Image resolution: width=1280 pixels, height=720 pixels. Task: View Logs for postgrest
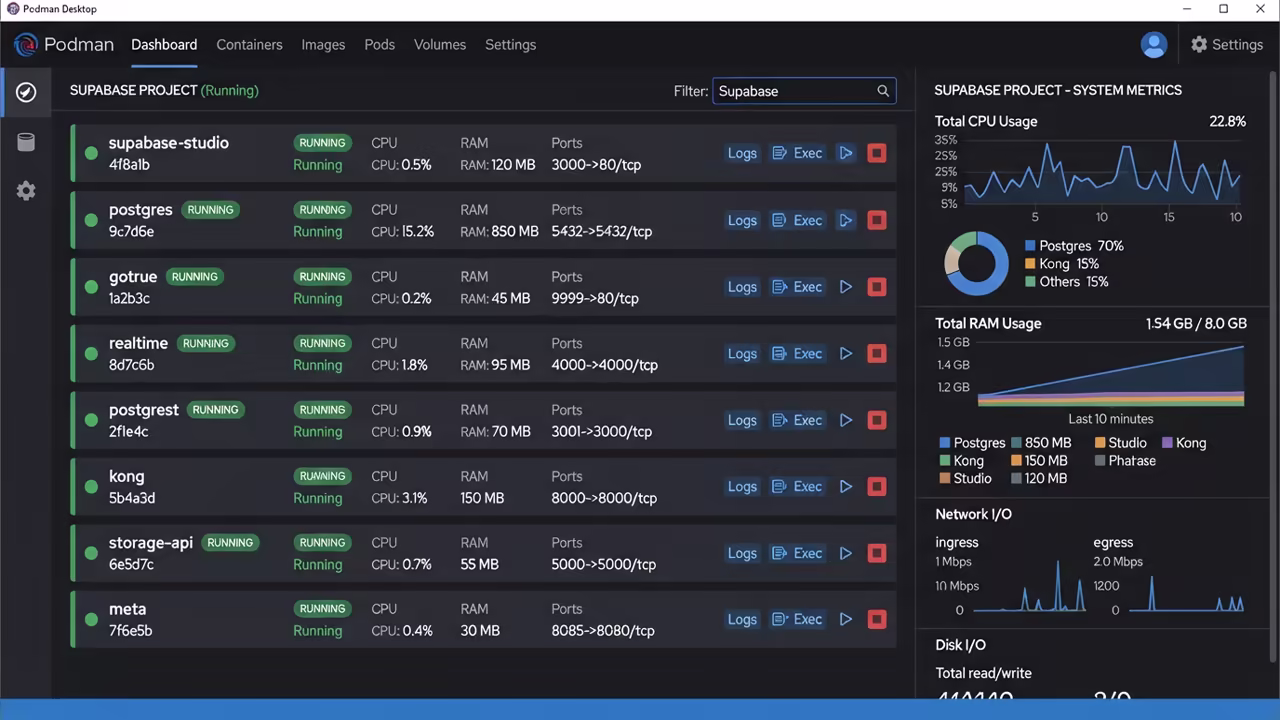coord(742,420)
